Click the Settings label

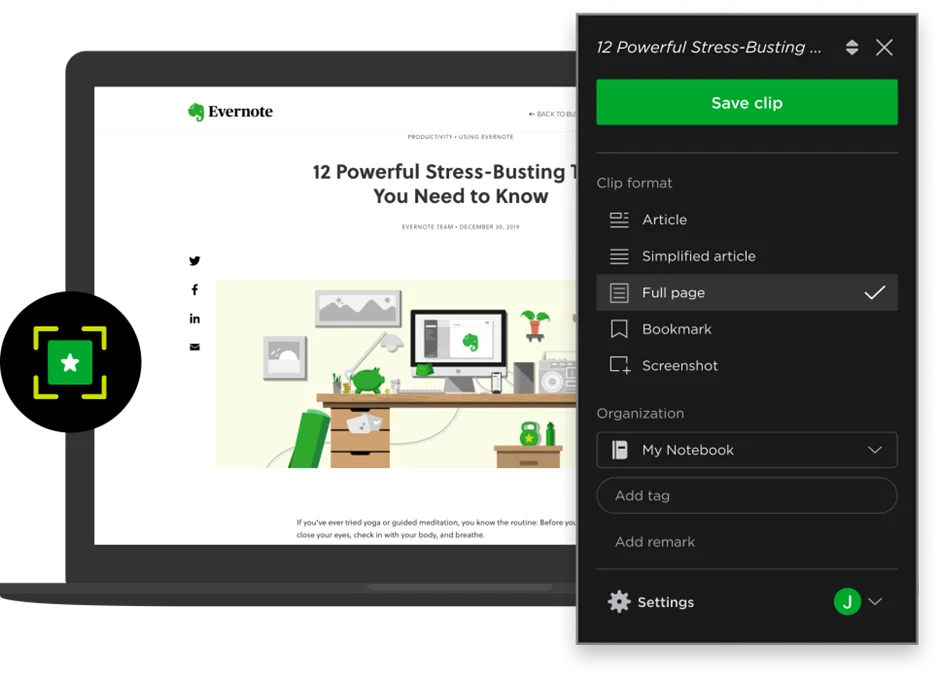665,602
